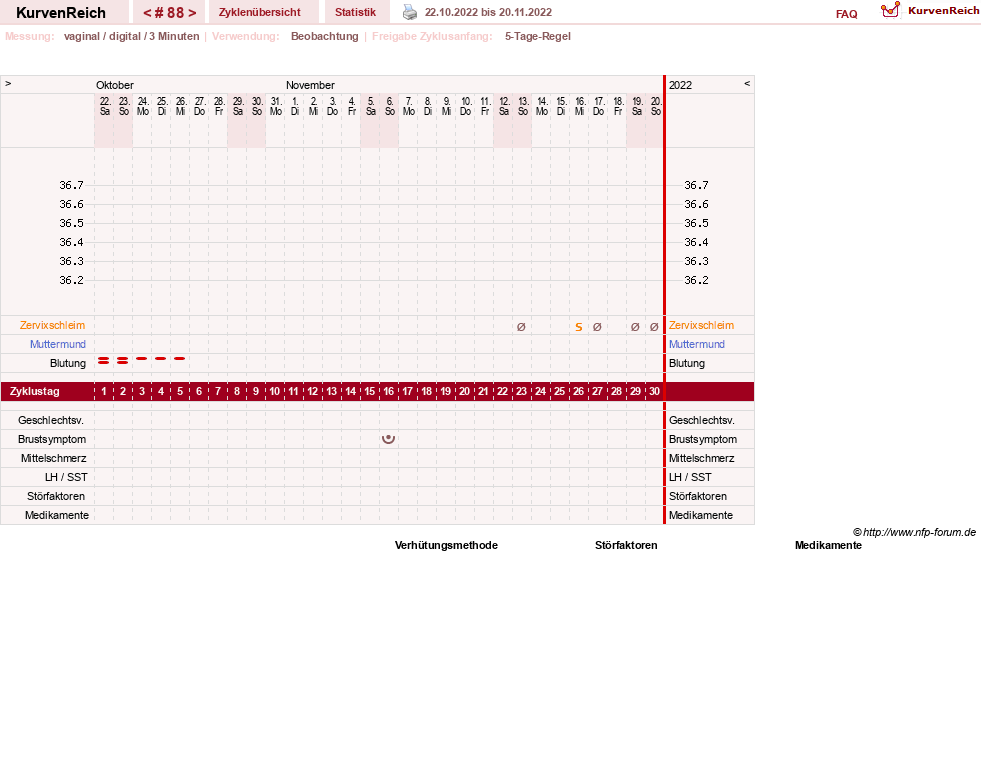981x784 pixels.
Task: Click the Ø mucus symbol on cycle day 23
Action: coord(521,327)
